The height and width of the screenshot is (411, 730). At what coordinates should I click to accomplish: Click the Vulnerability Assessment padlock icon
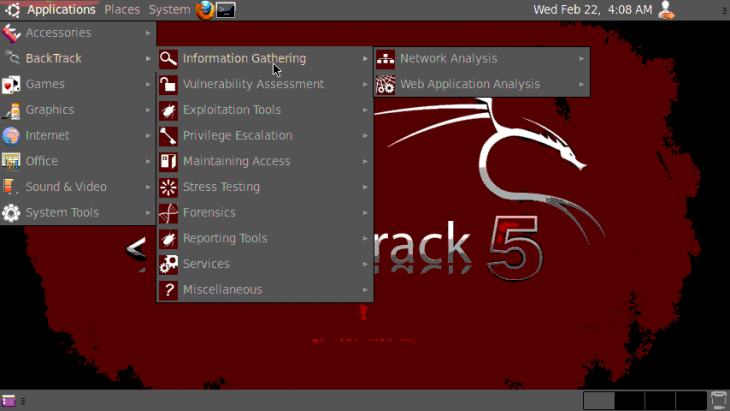[168, 84]
